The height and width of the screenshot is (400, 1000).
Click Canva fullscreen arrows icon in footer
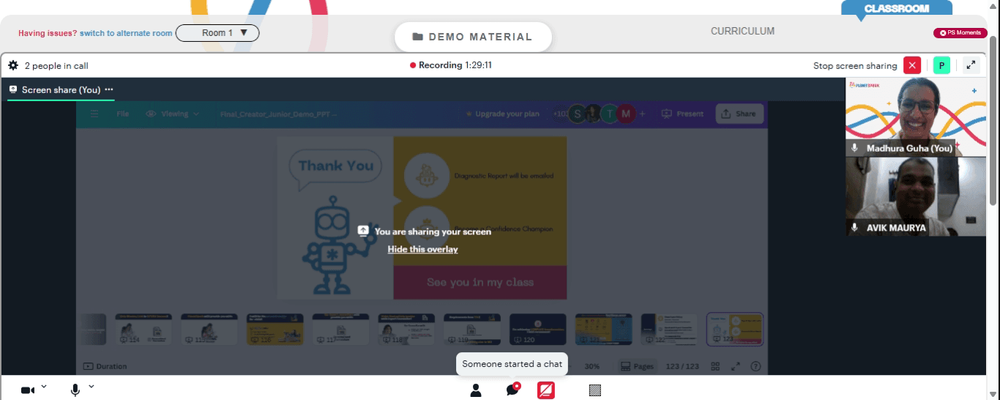pyautogui.click(x=735, y=366)
